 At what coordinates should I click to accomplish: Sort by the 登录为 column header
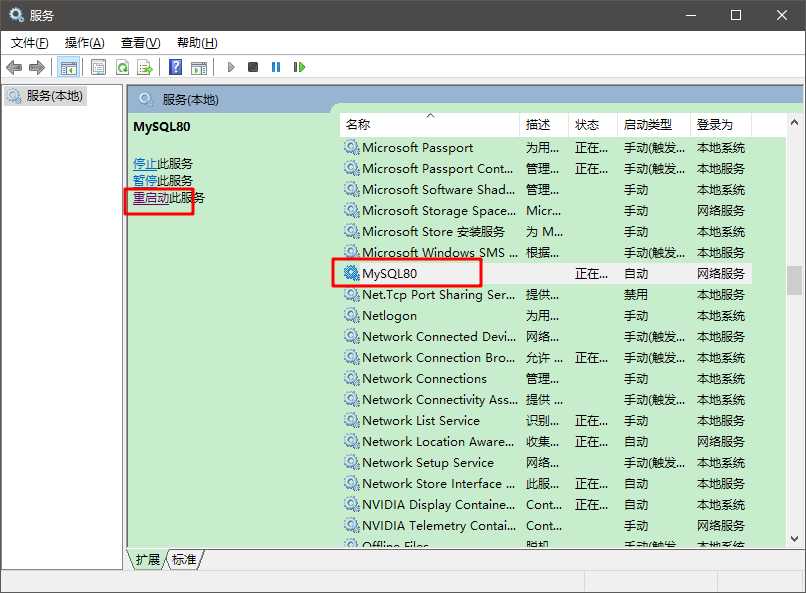click(x=721, y=124)
